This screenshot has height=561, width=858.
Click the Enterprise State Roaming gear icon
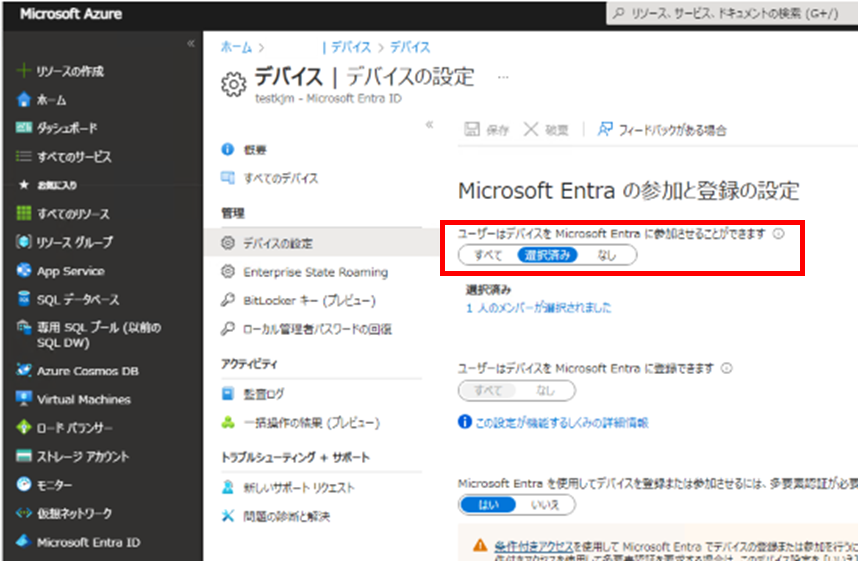pyautogui.click(x=228, y=272)
